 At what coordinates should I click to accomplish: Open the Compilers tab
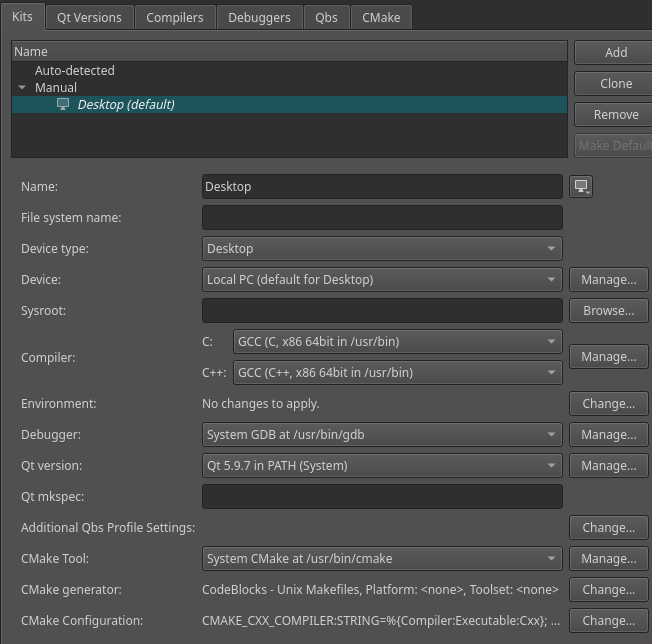pyautogui.click(x=175, y=17)
